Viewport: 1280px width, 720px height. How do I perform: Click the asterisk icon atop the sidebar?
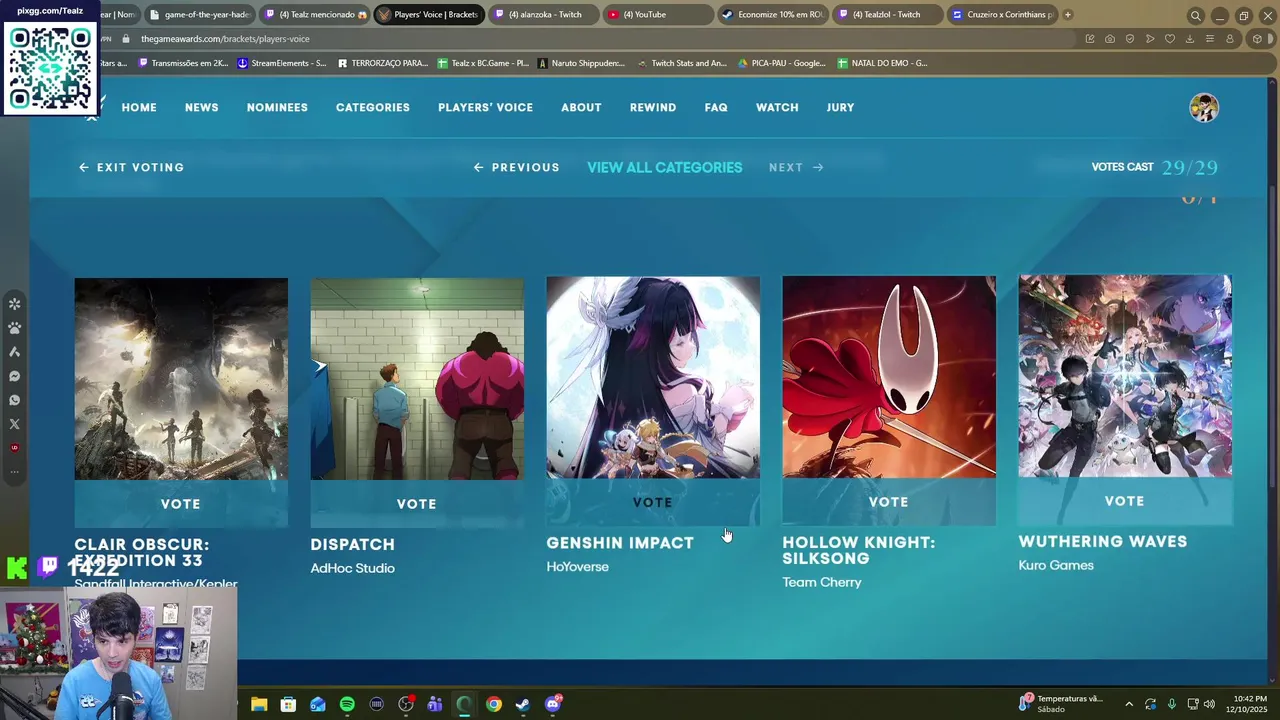[14, 304]
